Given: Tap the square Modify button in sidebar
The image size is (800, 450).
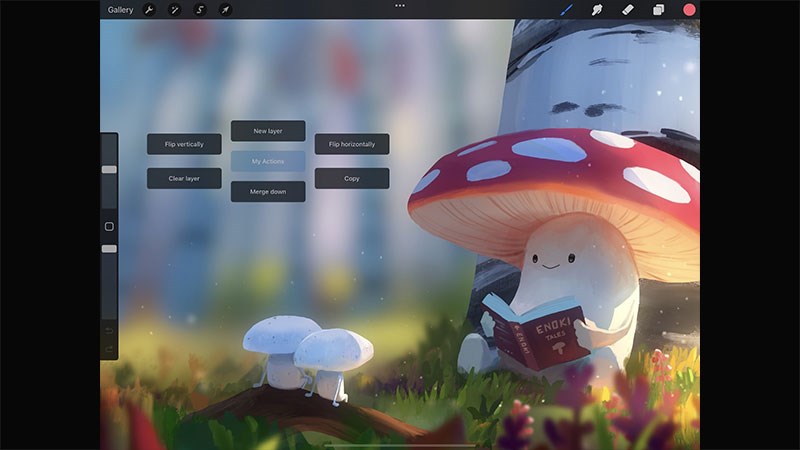Looking at the screenshot, I should (109, 227).
